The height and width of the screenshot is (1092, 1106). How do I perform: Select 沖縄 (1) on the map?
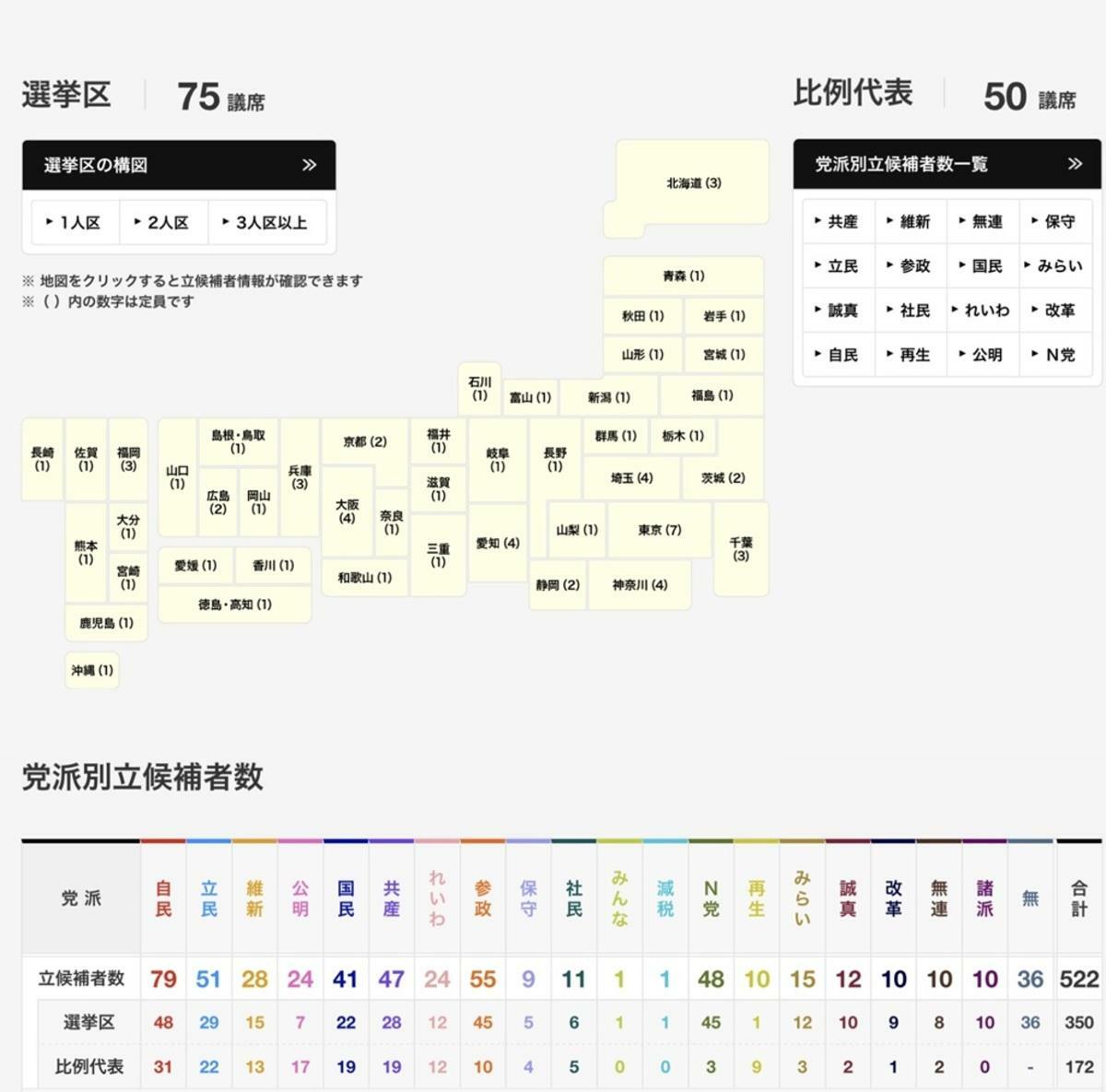coord(92,670)
